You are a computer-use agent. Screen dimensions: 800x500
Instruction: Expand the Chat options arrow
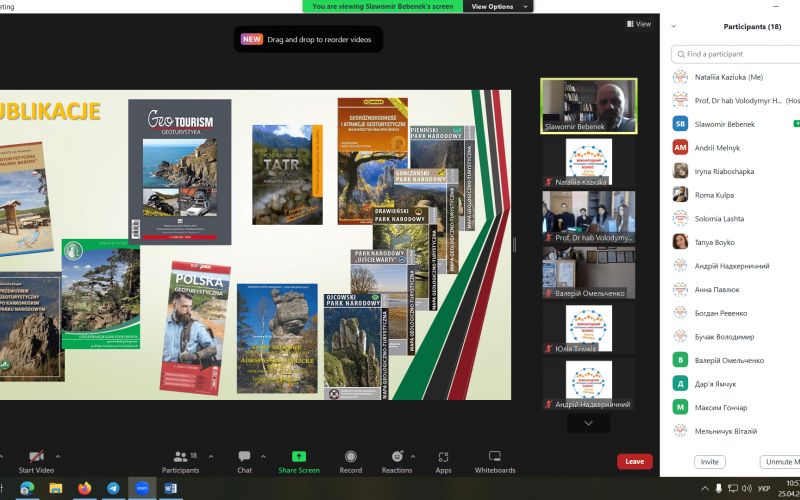263,457
